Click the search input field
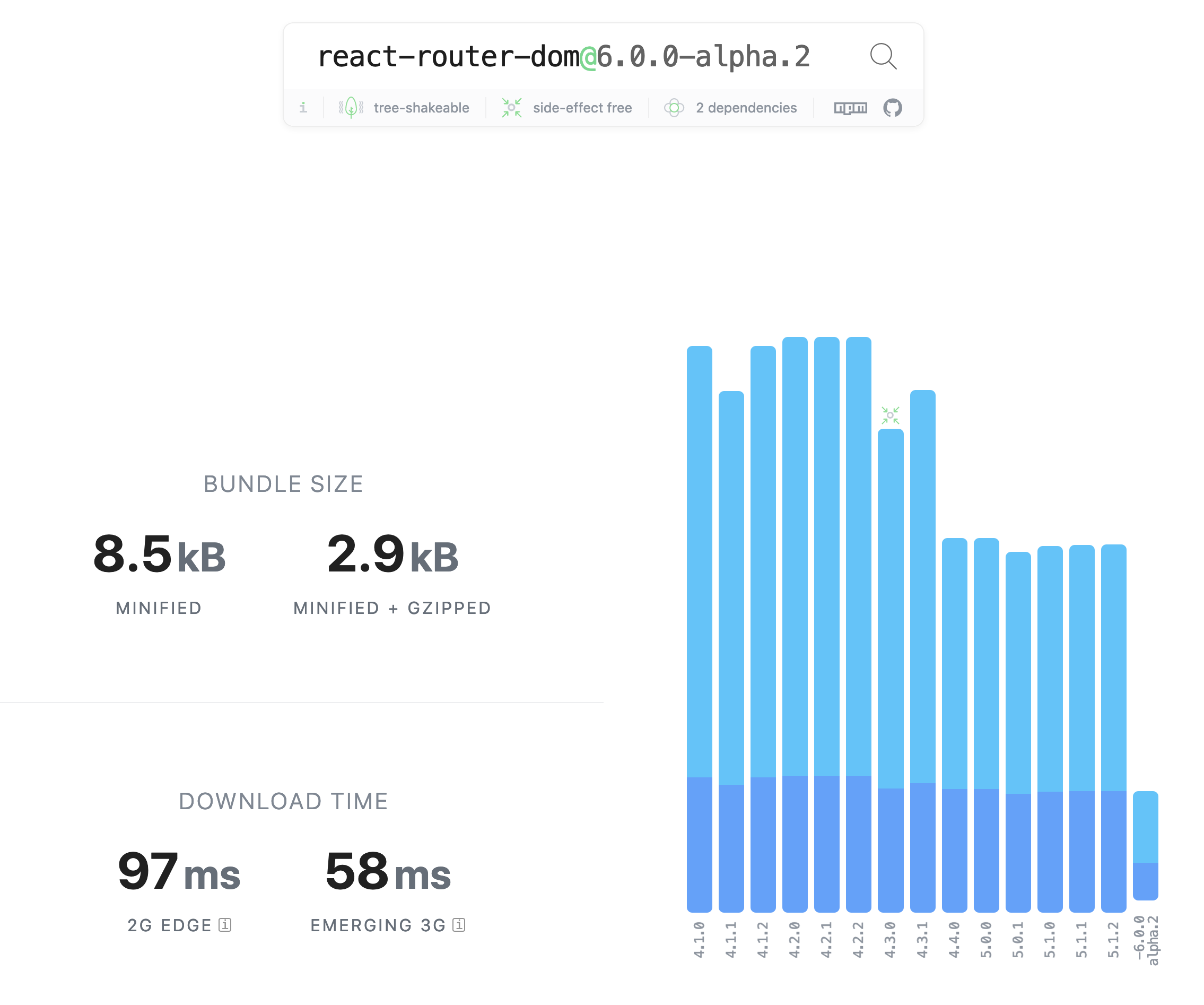The image size is (1204, 1005). [564, 56]
